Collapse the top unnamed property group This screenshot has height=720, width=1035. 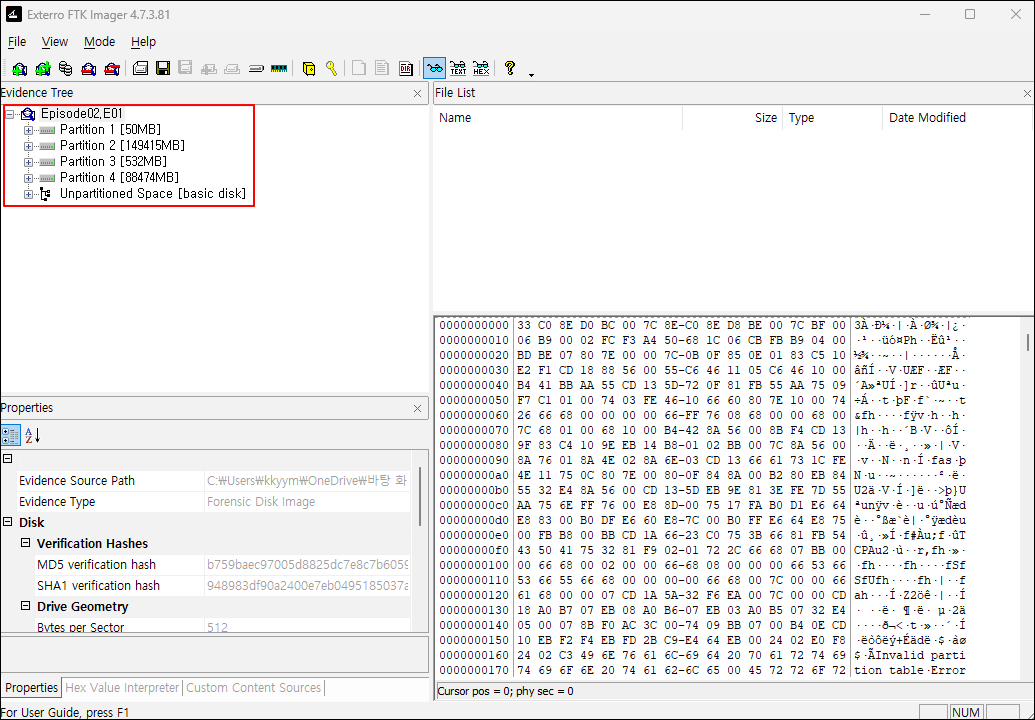coord(8,459)
